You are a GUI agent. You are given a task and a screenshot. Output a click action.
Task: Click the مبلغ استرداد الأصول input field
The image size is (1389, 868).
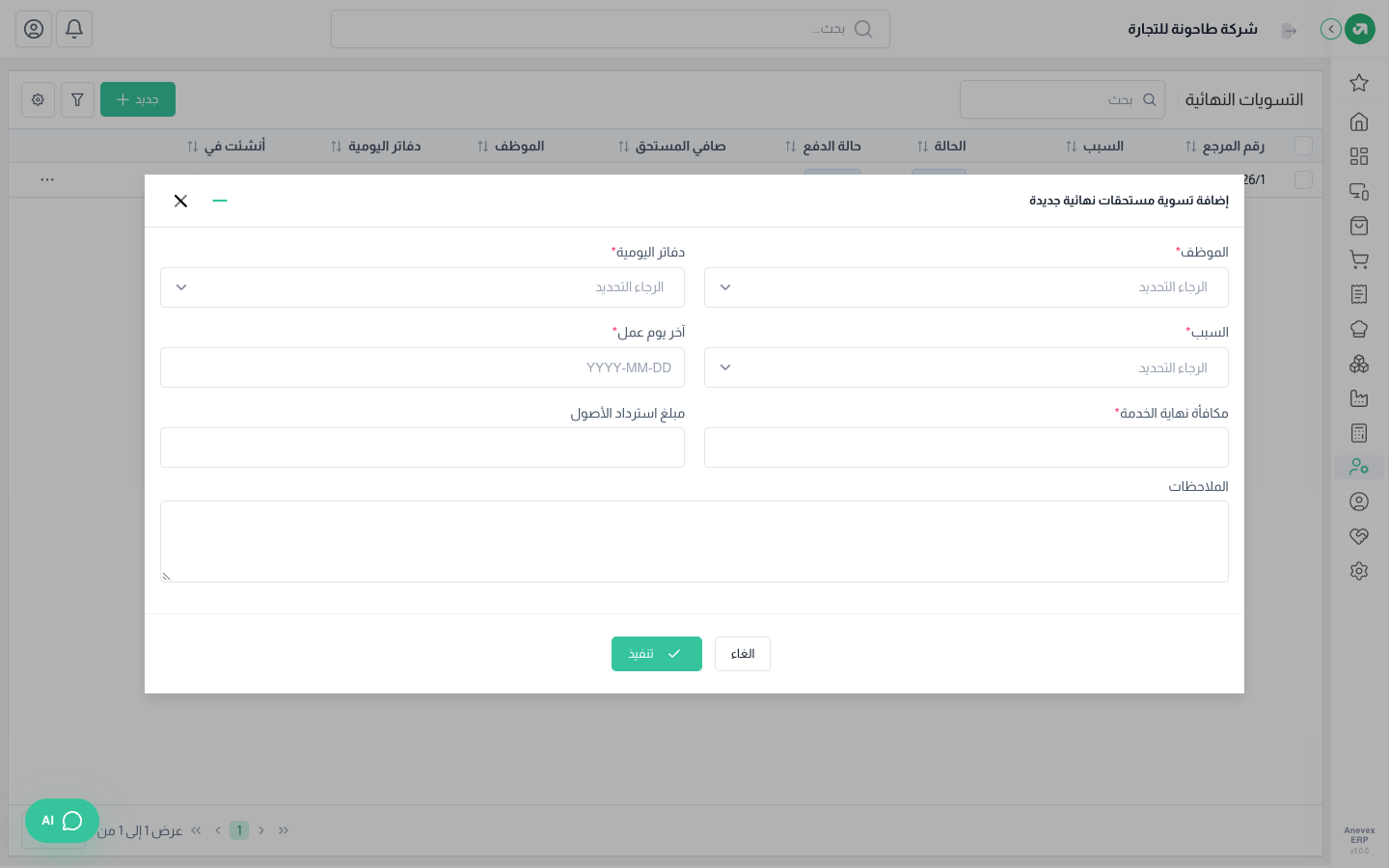click(x=422, y=448)
